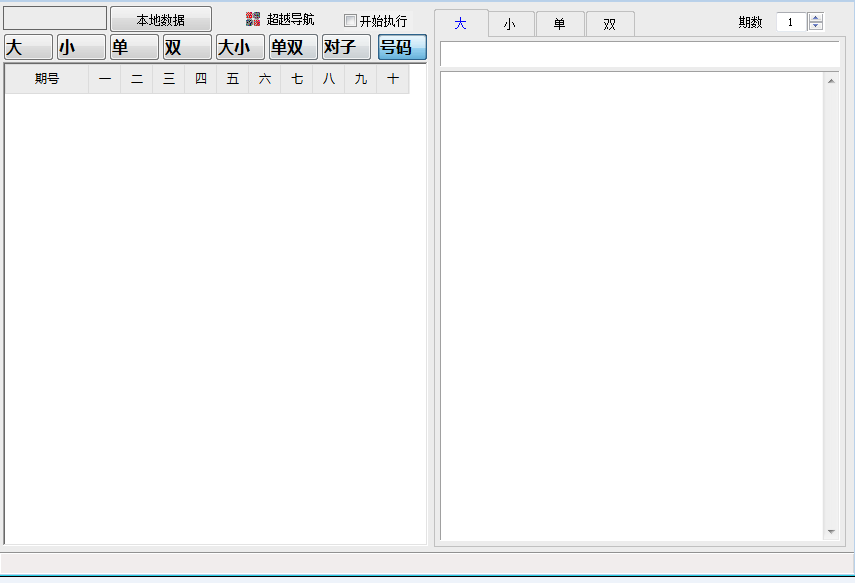Click the 期号 column header
855x583 pixels.
pos(47,79)
